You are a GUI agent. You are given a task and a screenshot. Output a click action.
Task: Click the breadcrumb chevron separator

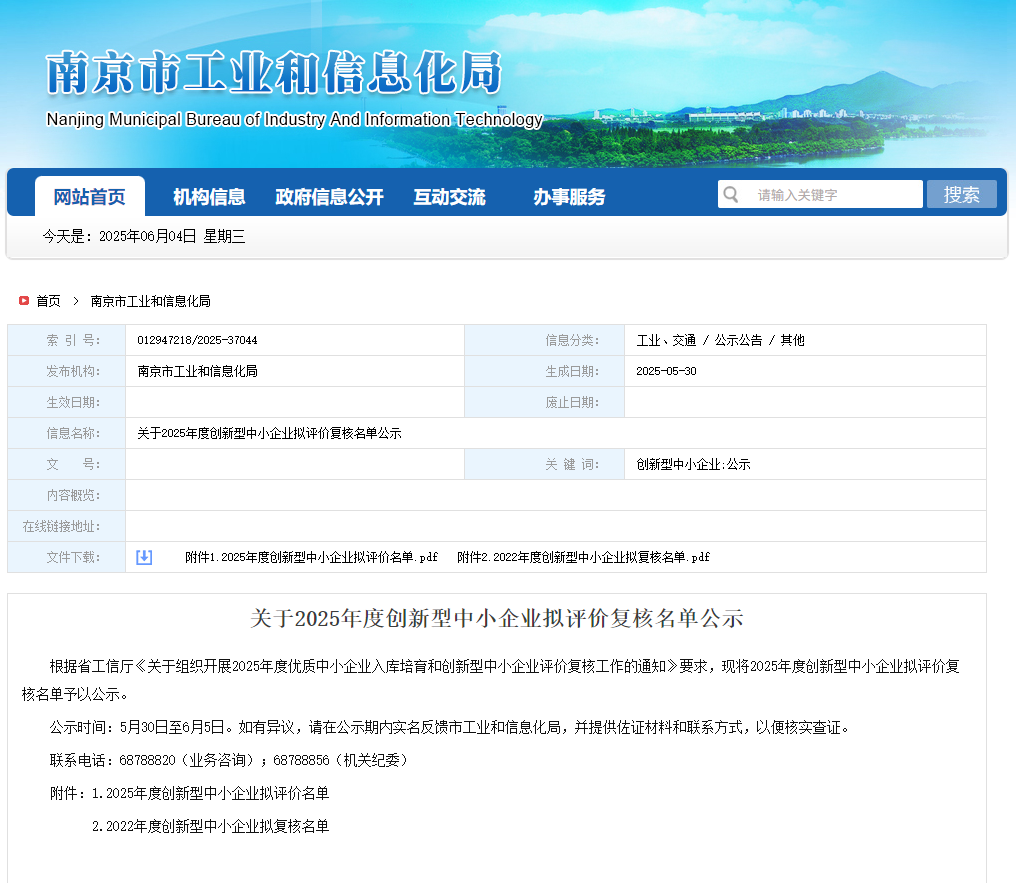point(76,300)
